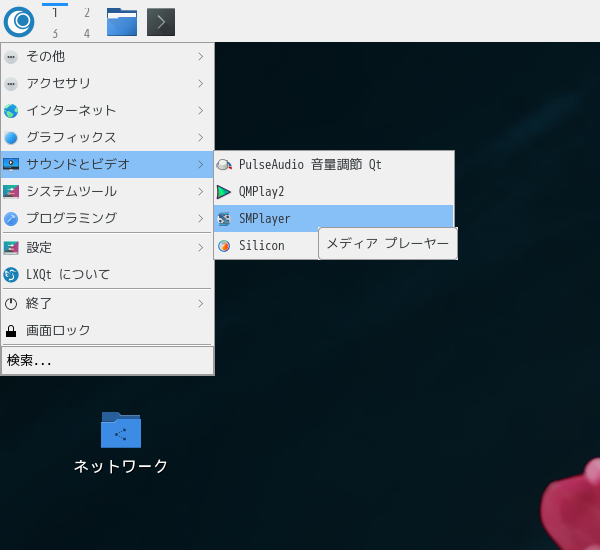Click the globe icon beside インターネット
600x550 pixels.
pyautogui.click(x=11, y=111)
